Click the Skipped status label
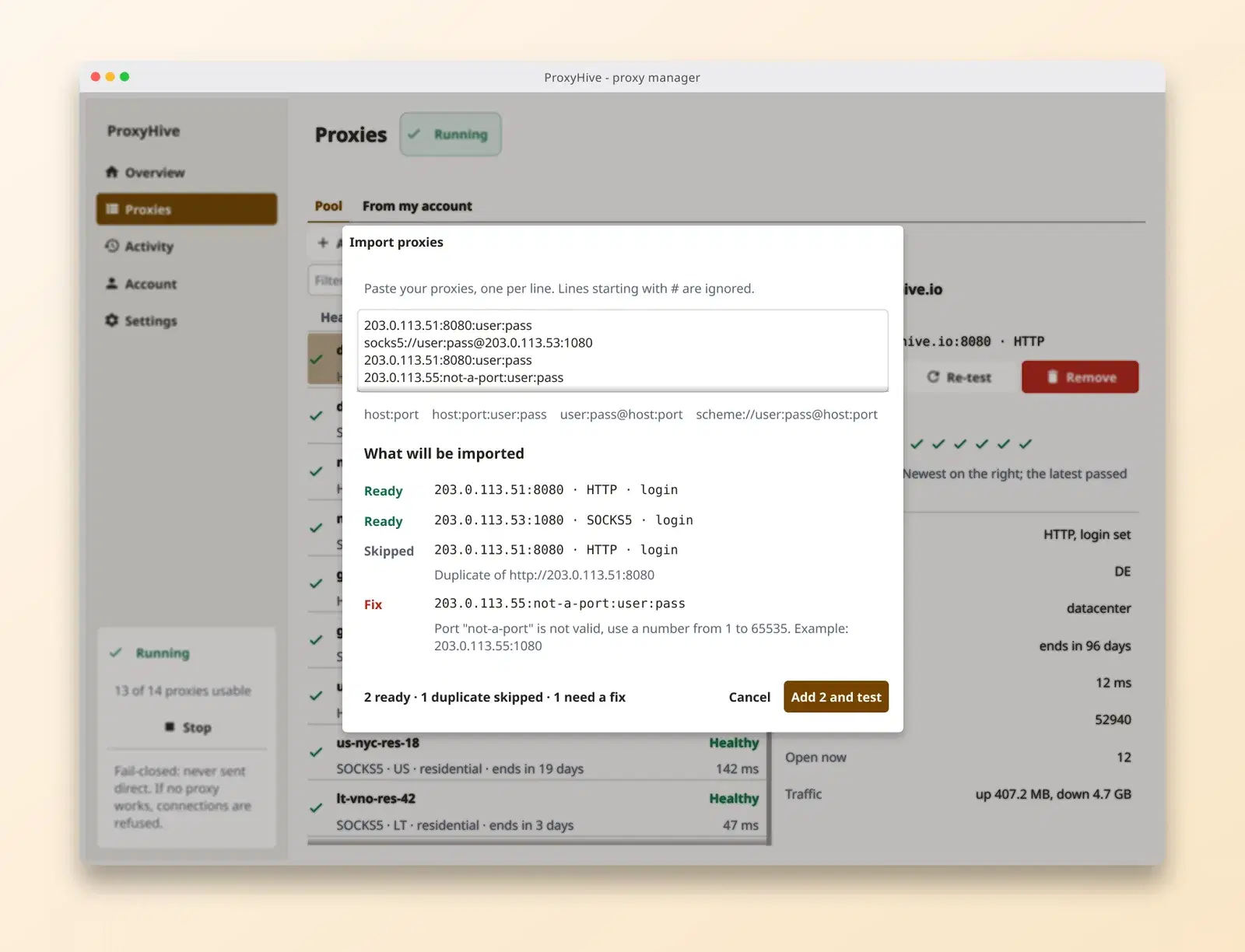The width and height of the screenshot is (1245, 952). pos(389,551)
